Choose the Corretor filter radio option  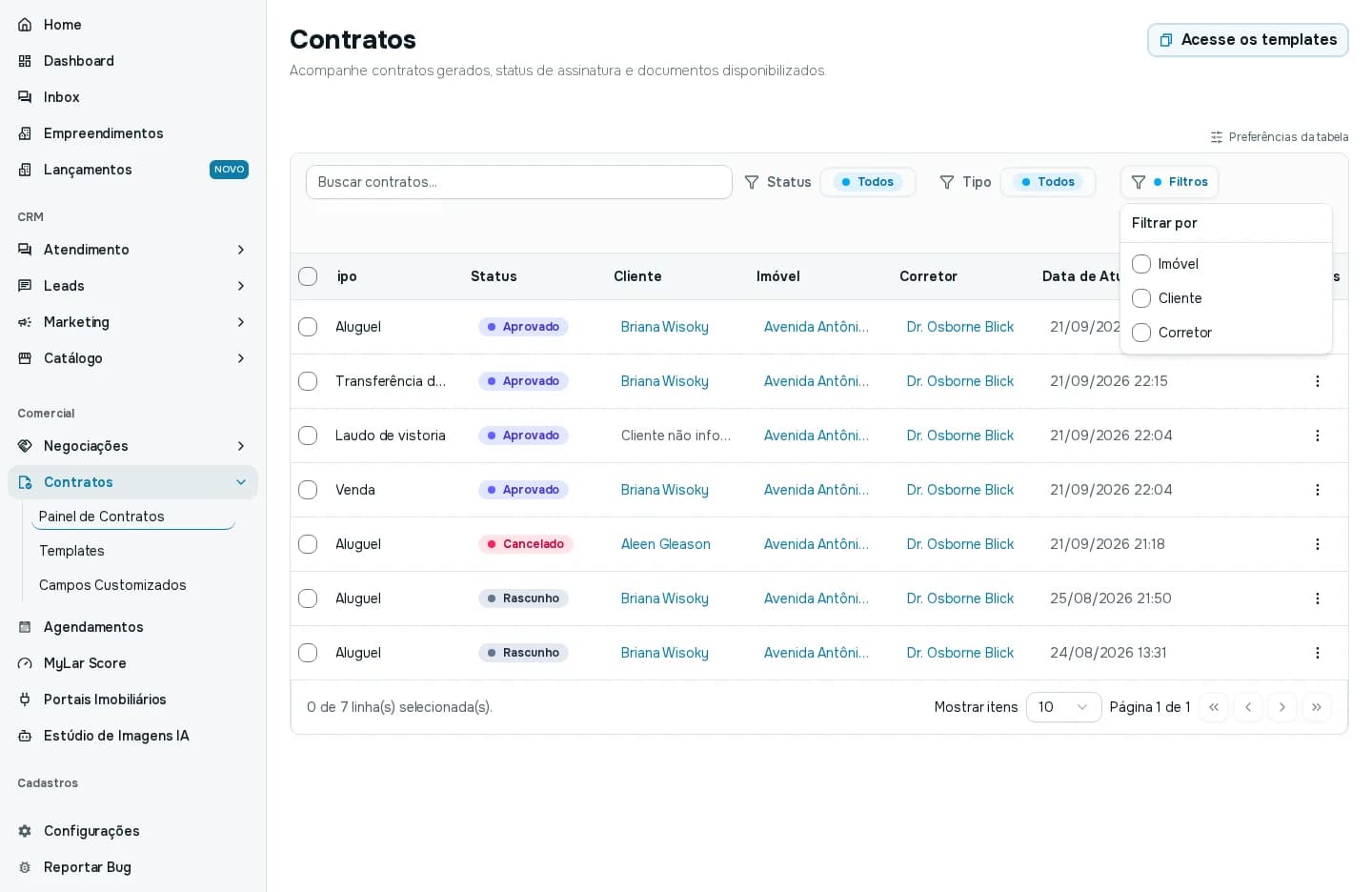coord(1141,333)
